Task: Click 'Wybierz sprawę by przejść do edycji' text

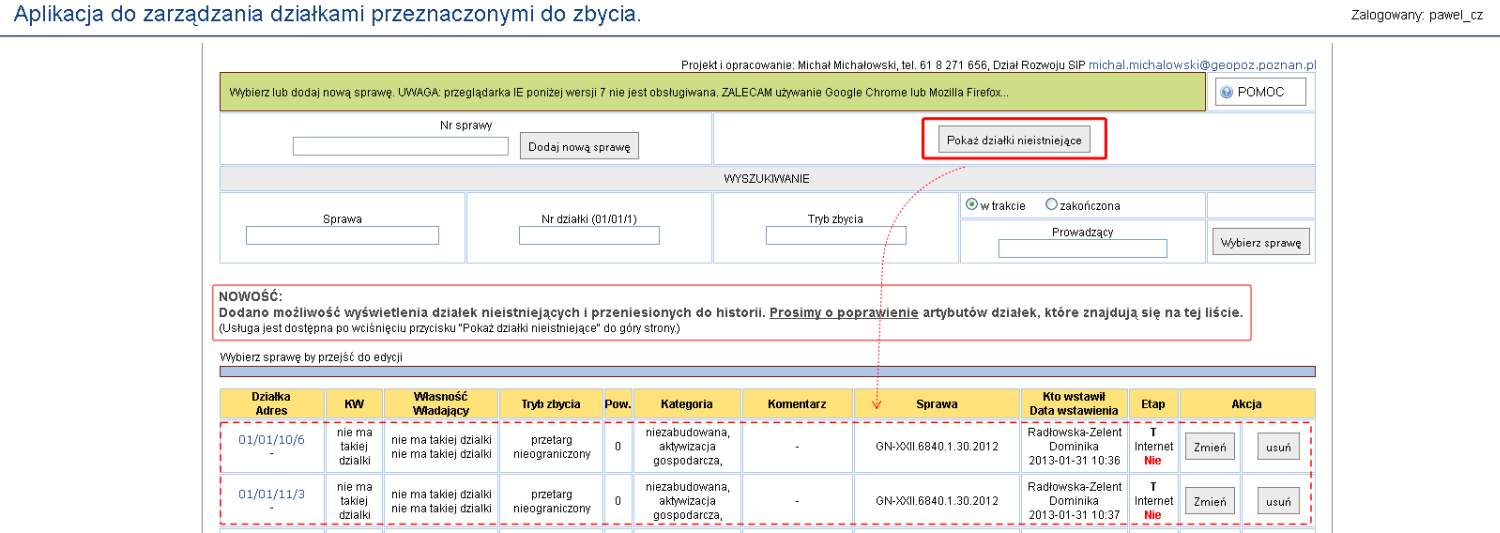Action: pyautogui.click(x=311, y=356)
